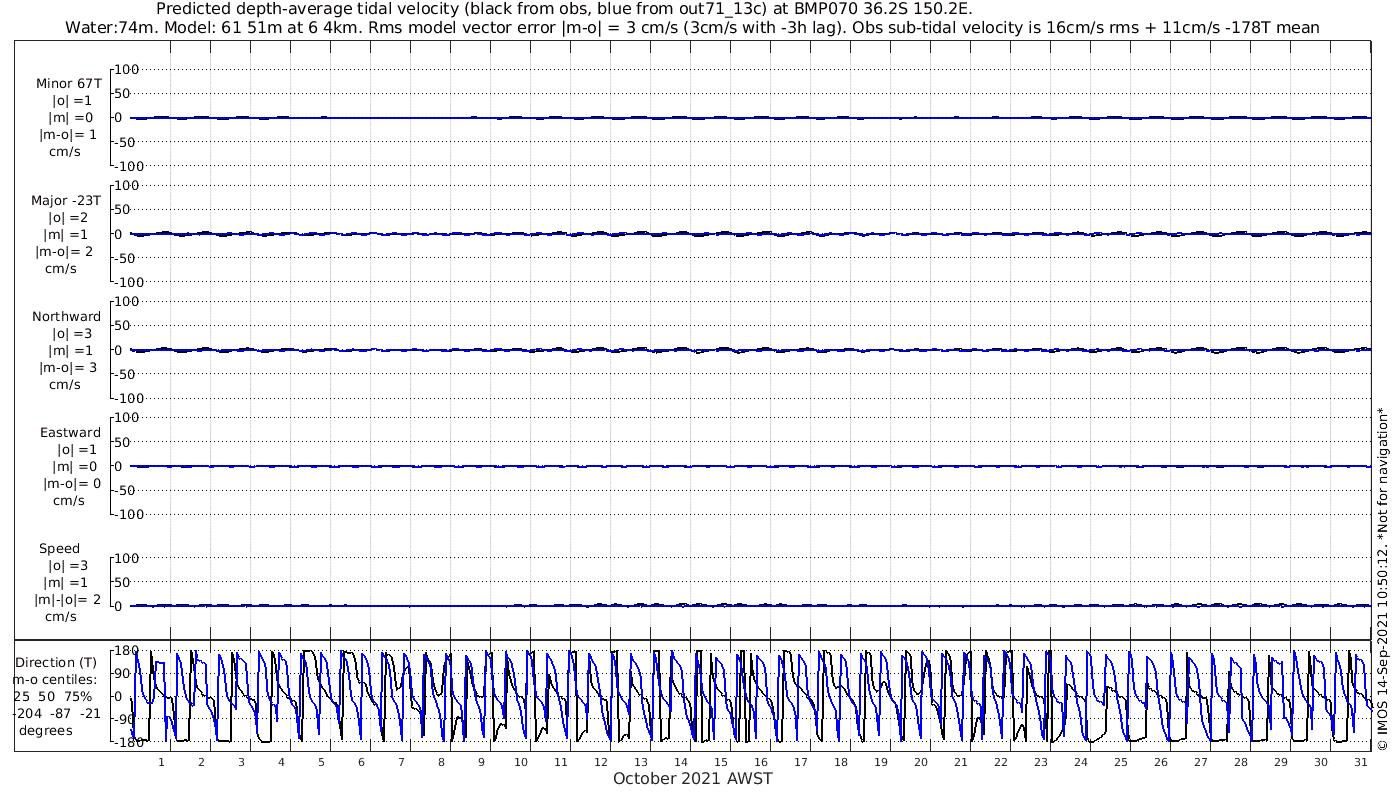
Task: Select '|m-o|= 3' in the Northward panel
Action: click(x=68, y=368)
